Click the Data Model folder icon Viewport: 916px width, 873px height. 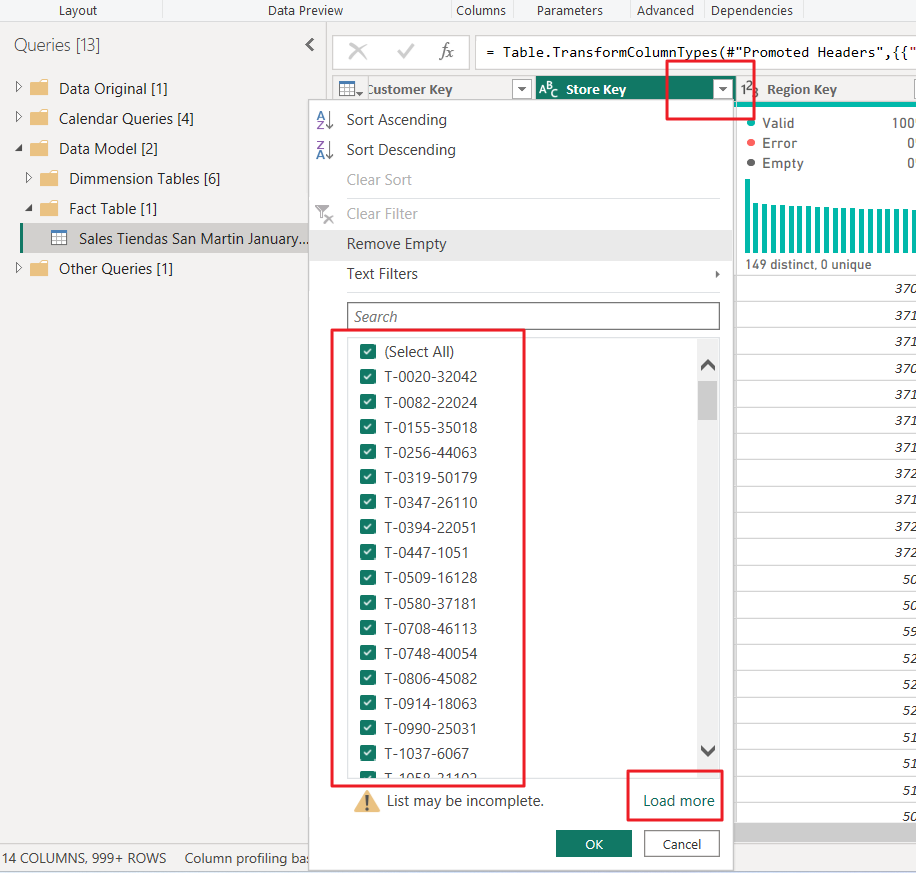39,148
